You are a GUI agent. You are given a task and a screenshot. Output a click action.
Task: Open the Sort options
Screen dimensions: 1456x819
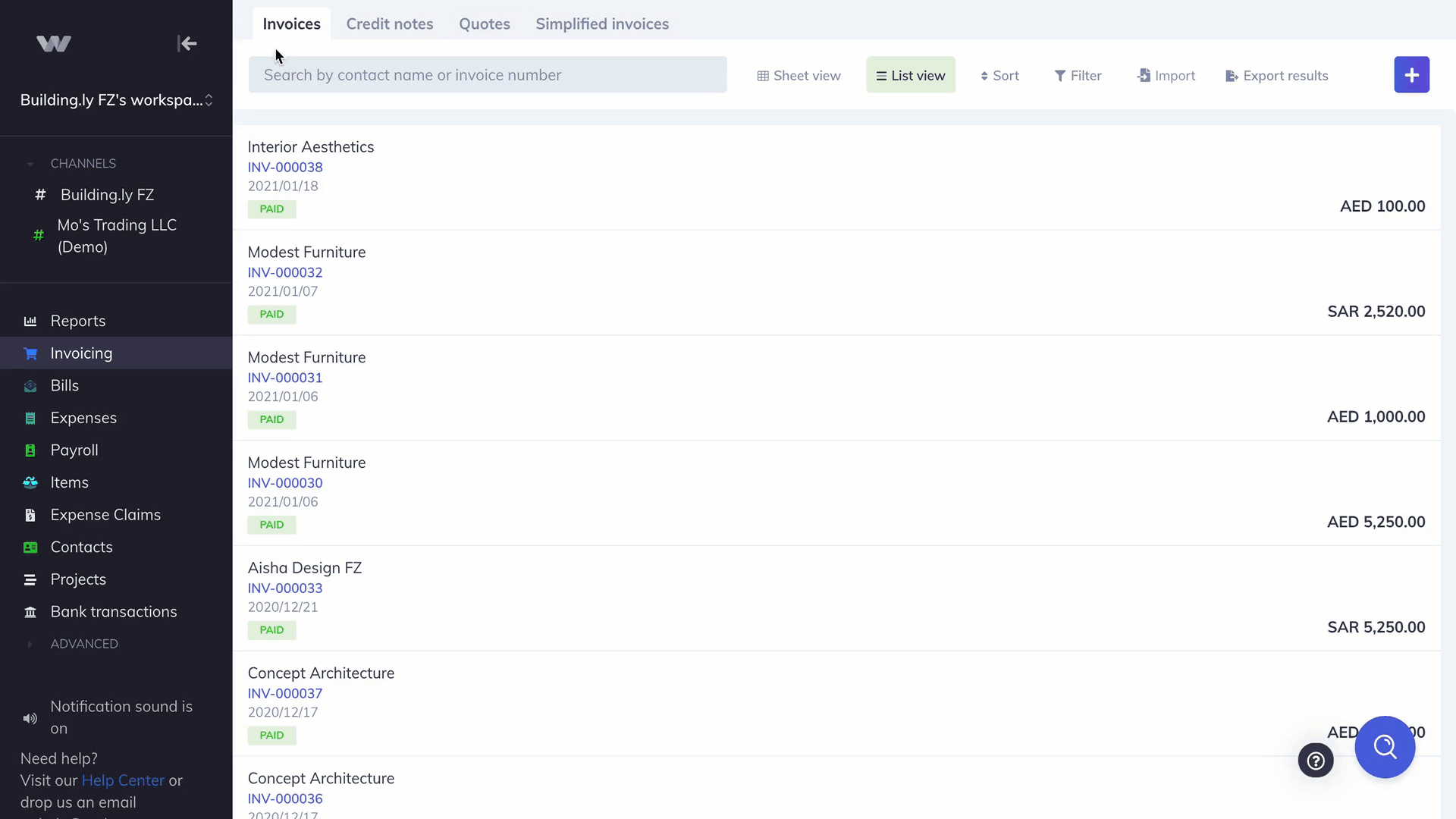coord(999,75)
